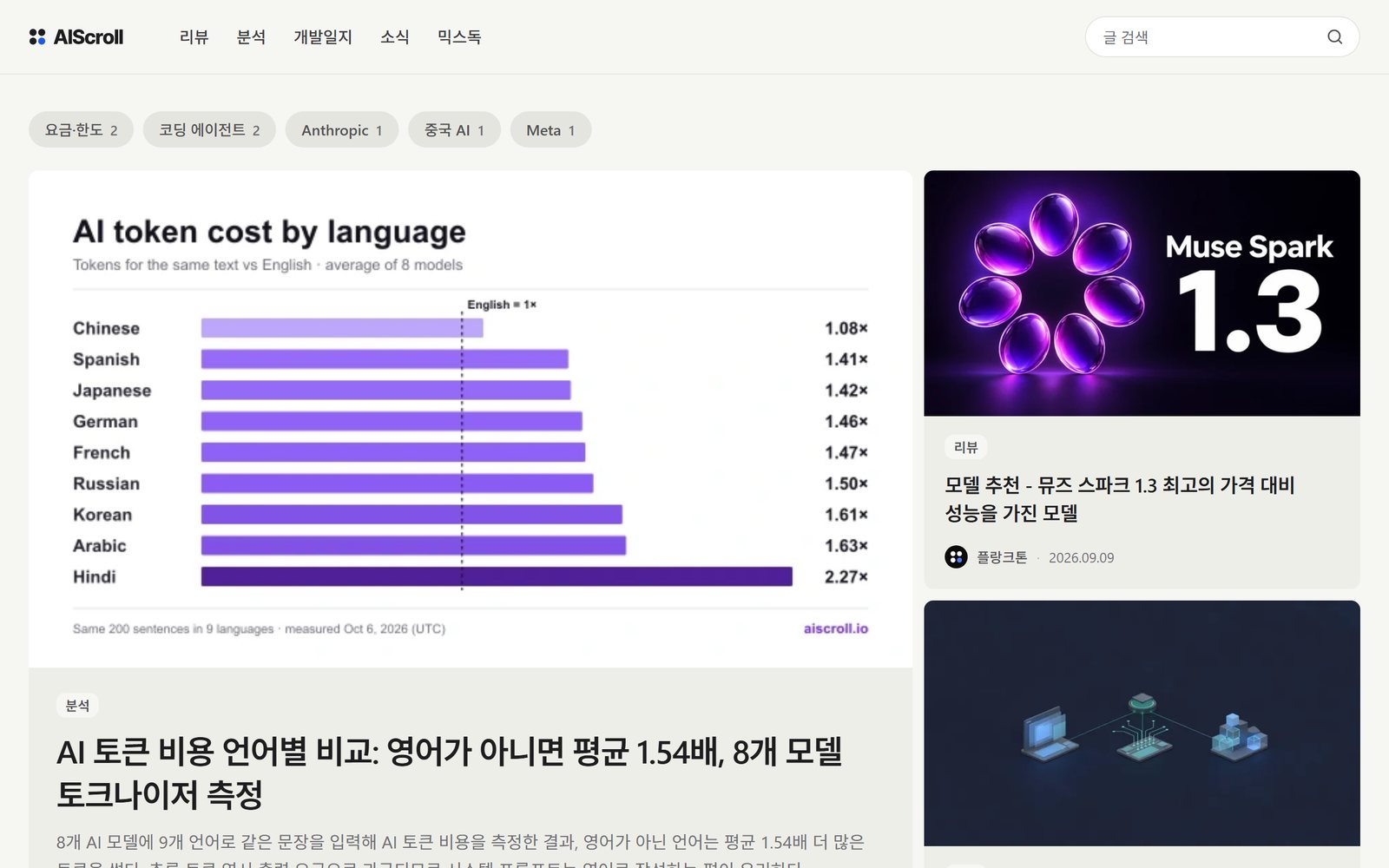Open the 소식 menu item
The image size is (1389, 868).
(394, 36)
